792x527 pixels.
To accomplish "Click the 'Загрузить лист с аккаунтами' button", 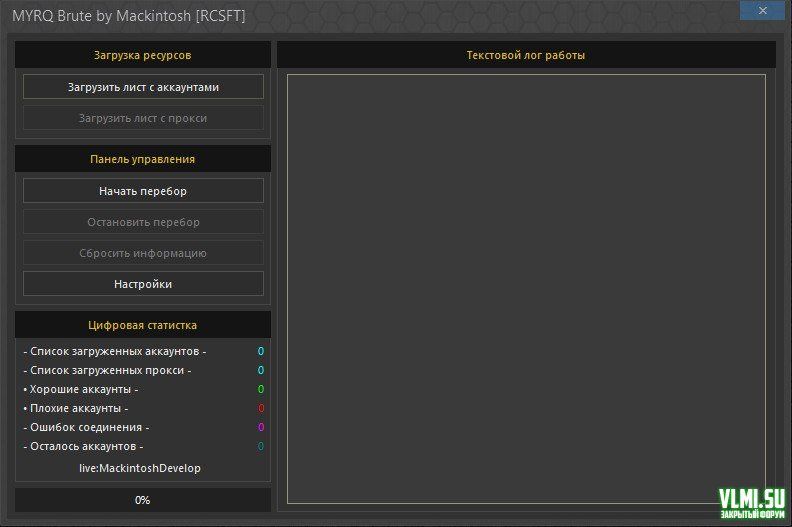I will 143,87.
